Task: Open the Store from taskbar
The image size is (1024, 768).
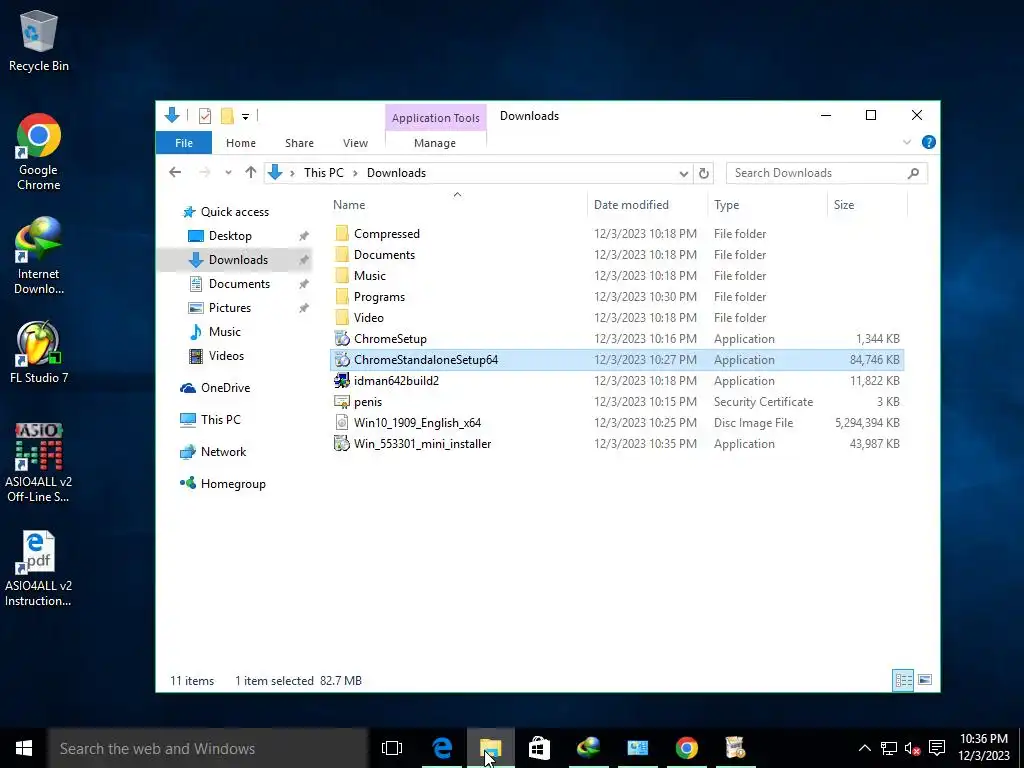Action: [x=539, y=748]
